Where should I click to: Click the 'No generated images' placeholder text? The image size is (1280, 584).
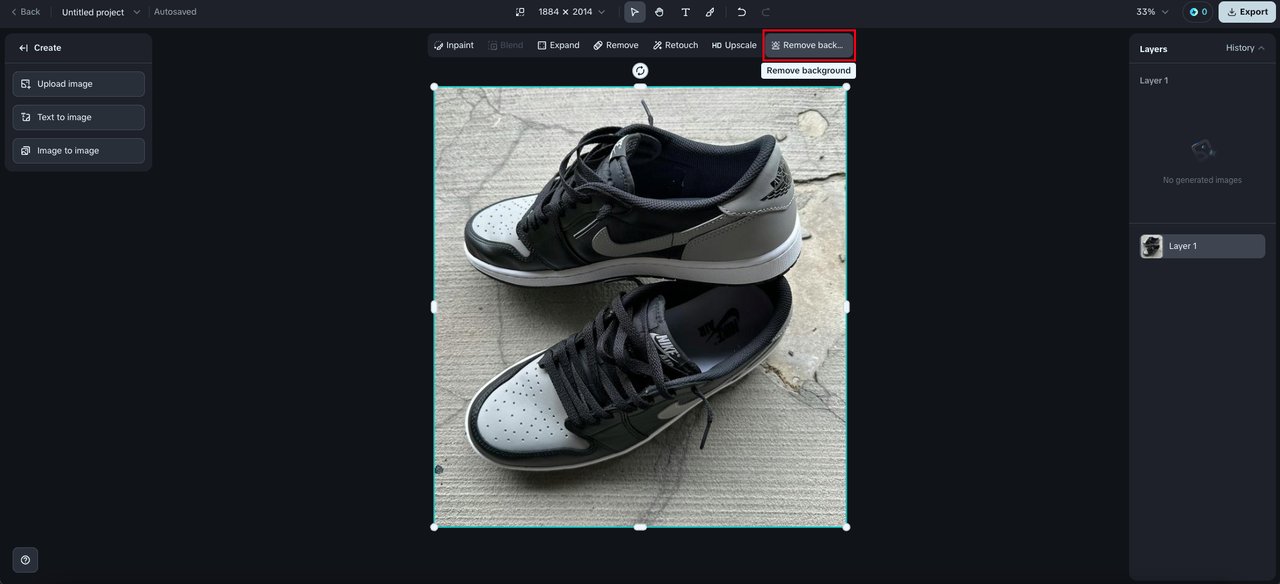click(1202, 180)
